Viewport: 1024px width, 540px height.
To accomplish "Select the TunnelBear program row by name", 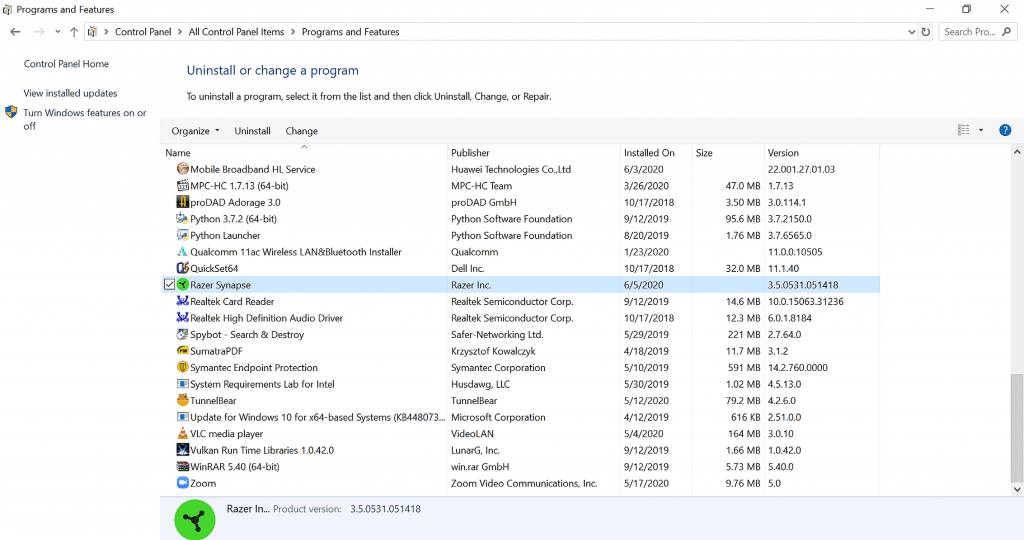I will click(x=213, y=400).
